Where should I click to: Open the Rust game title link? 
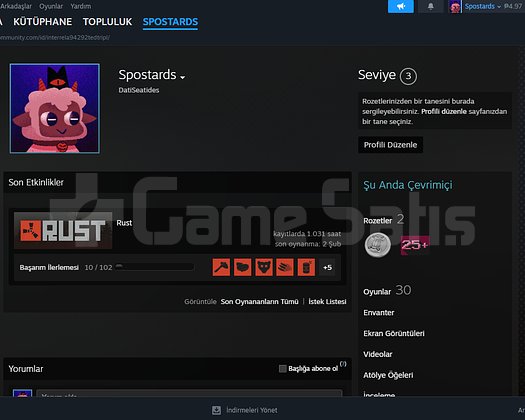pos(124,223)
